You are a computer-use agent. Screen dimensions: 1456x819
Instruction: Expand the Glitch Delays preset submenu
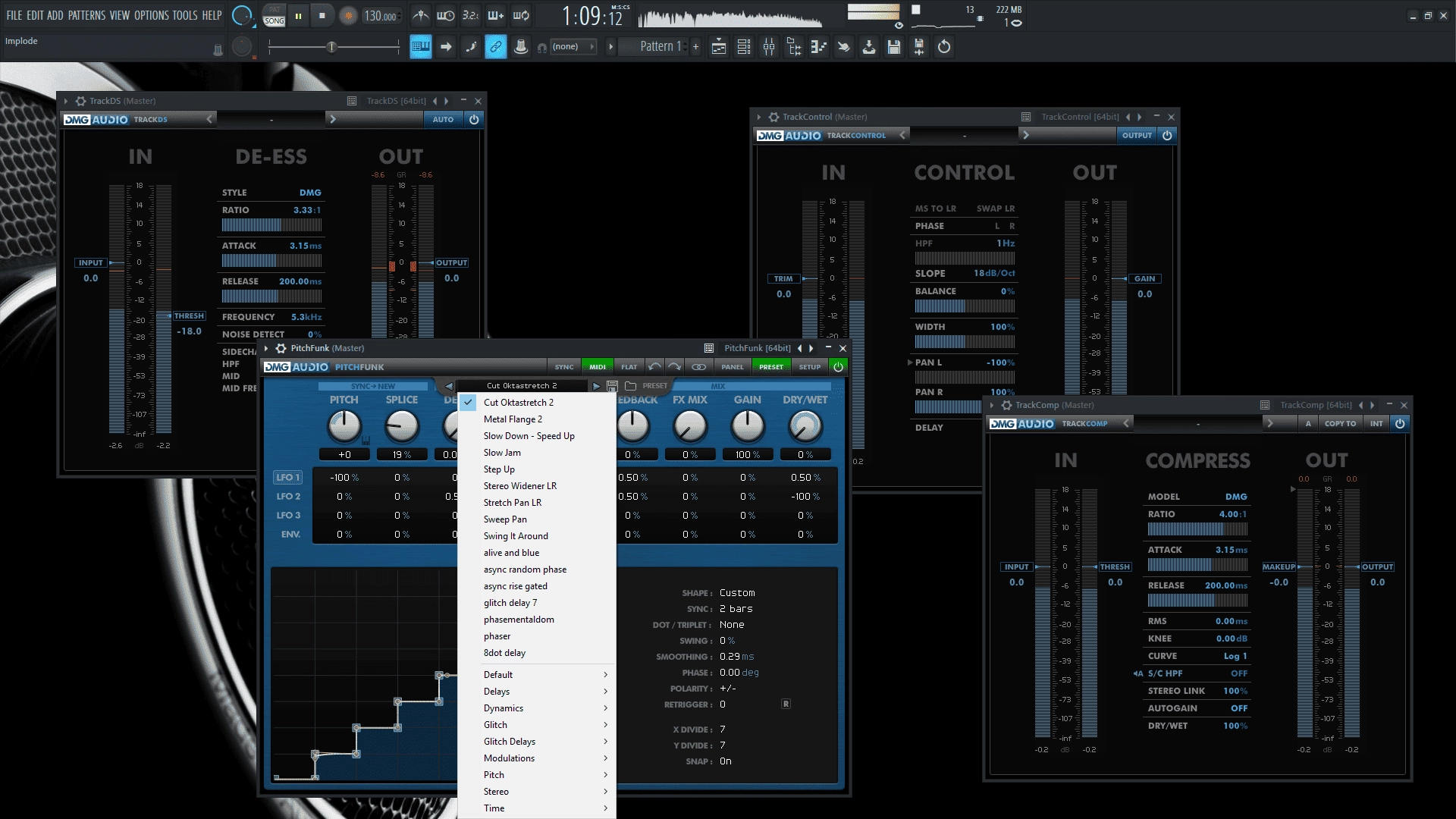[x=537, y=742]
